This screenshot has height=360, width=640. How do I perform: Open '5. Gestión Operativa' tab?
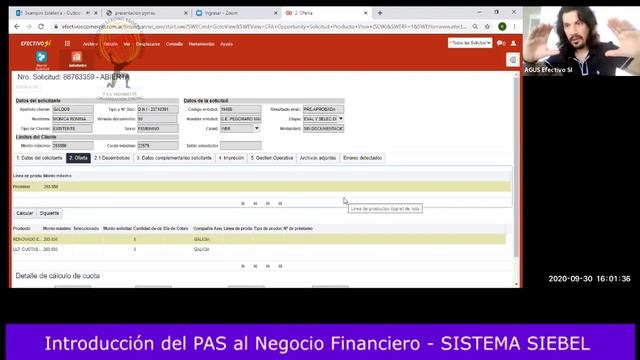[272, 158]
